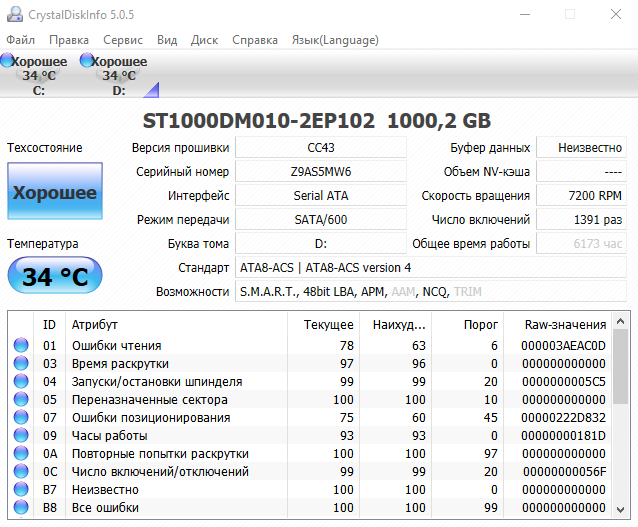Open the Файл menu
The image size is (638, 527).
20,40
